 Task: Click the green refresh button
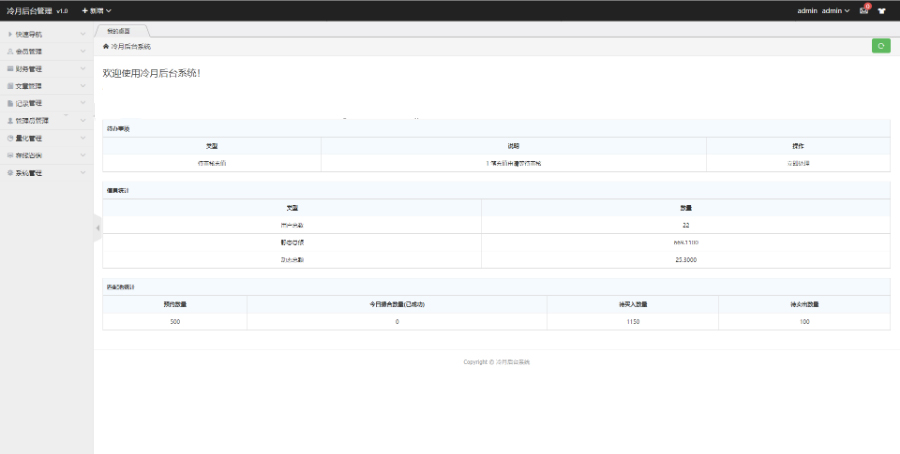coord(880,46)
